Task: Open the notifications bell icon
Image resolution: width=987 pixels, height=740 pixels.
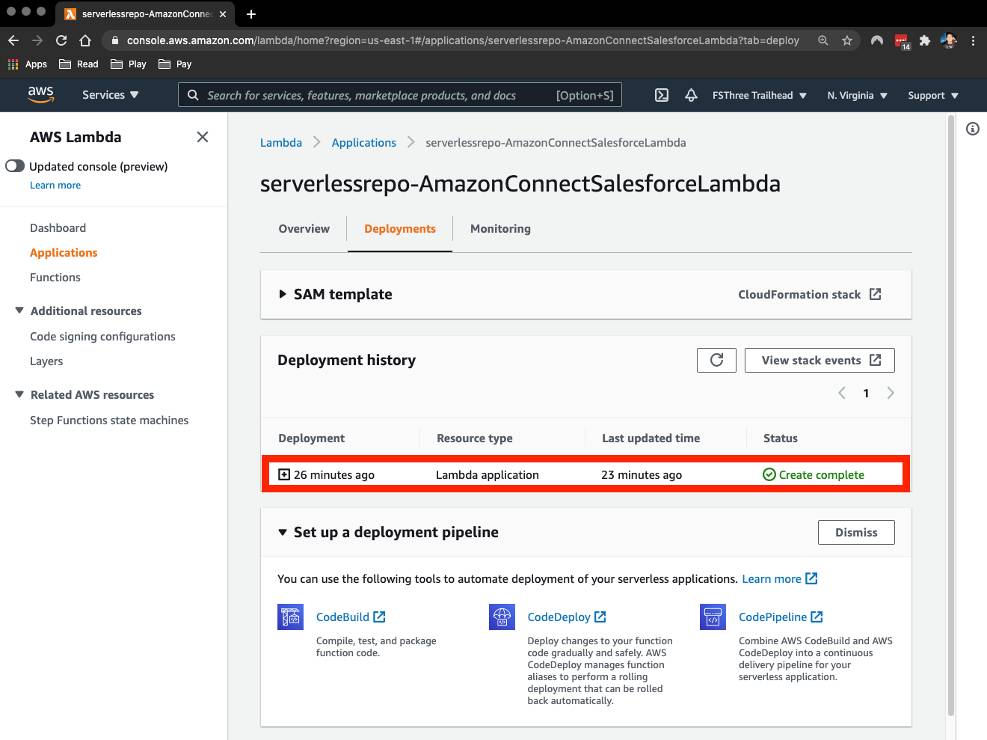Action: [x=691, y=95]
